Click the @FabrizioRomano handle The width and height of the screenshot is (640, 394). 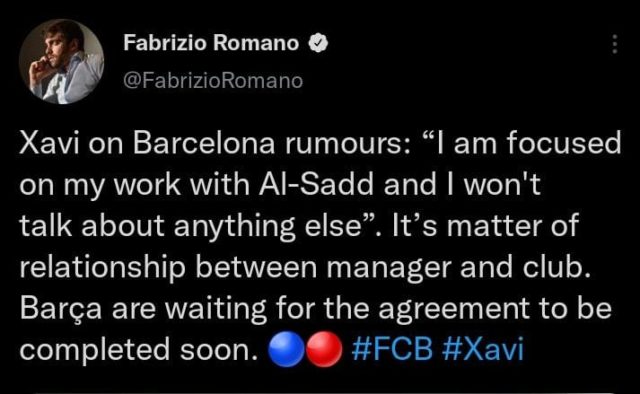click(x=213, y=80)
